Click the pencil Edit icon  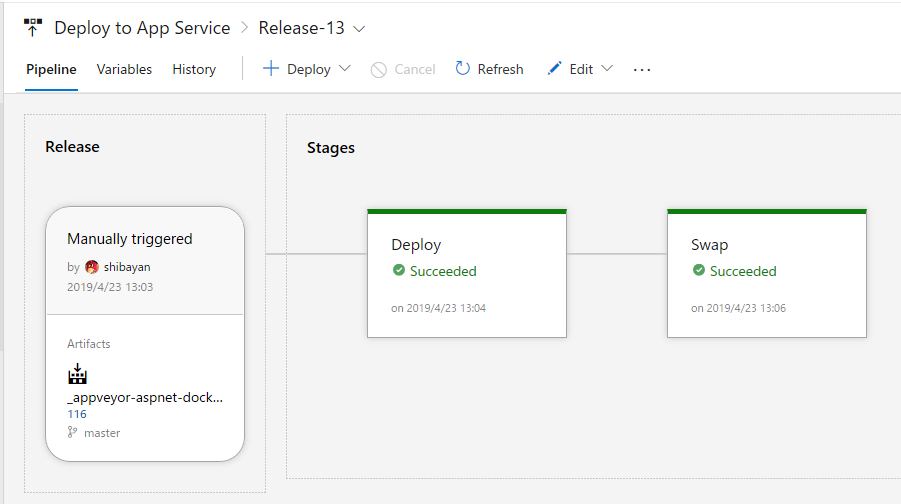pos(554,69)
